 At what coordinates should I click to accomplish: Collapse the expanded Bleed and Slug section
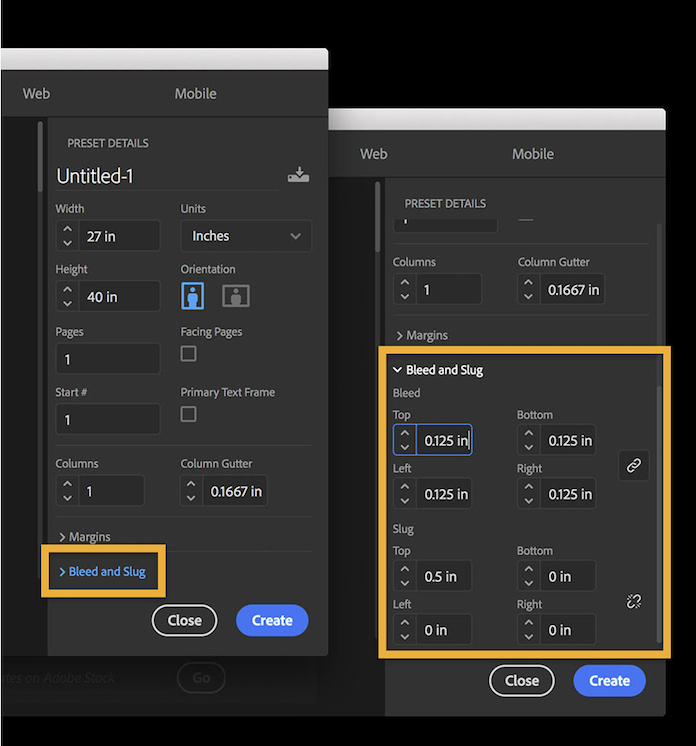438,370
